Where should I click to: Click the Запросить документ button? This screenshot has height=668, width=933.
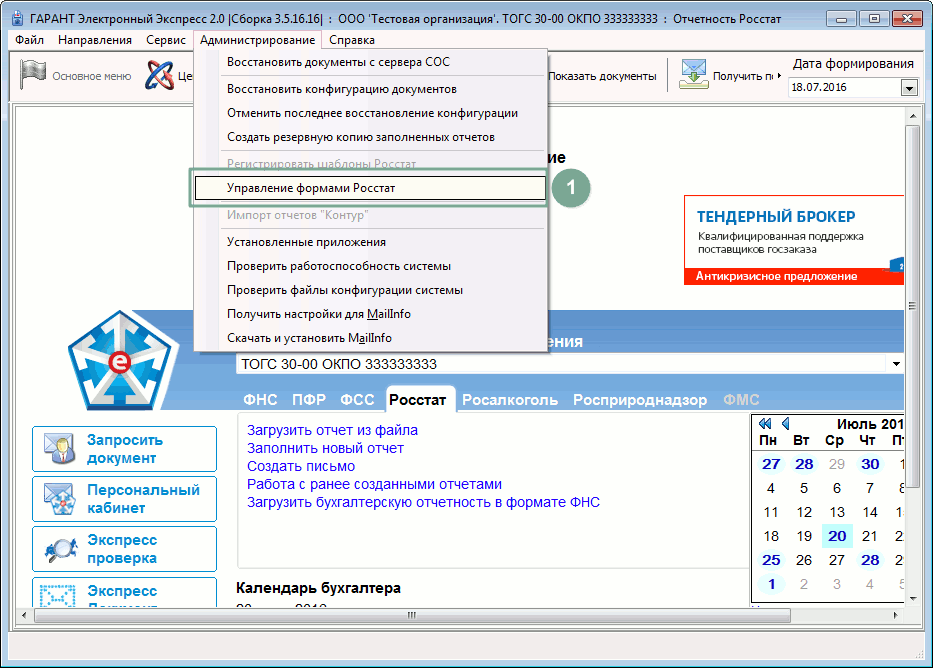124,449
